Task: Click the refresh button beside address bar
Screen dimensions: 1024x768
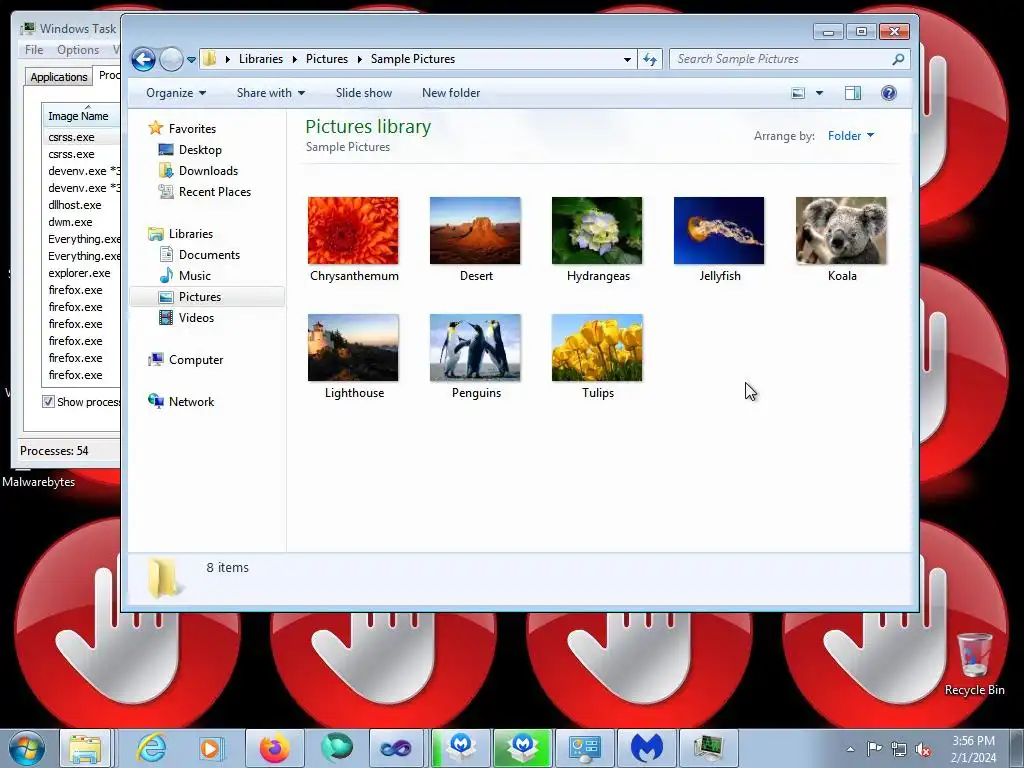Action: 650,59
